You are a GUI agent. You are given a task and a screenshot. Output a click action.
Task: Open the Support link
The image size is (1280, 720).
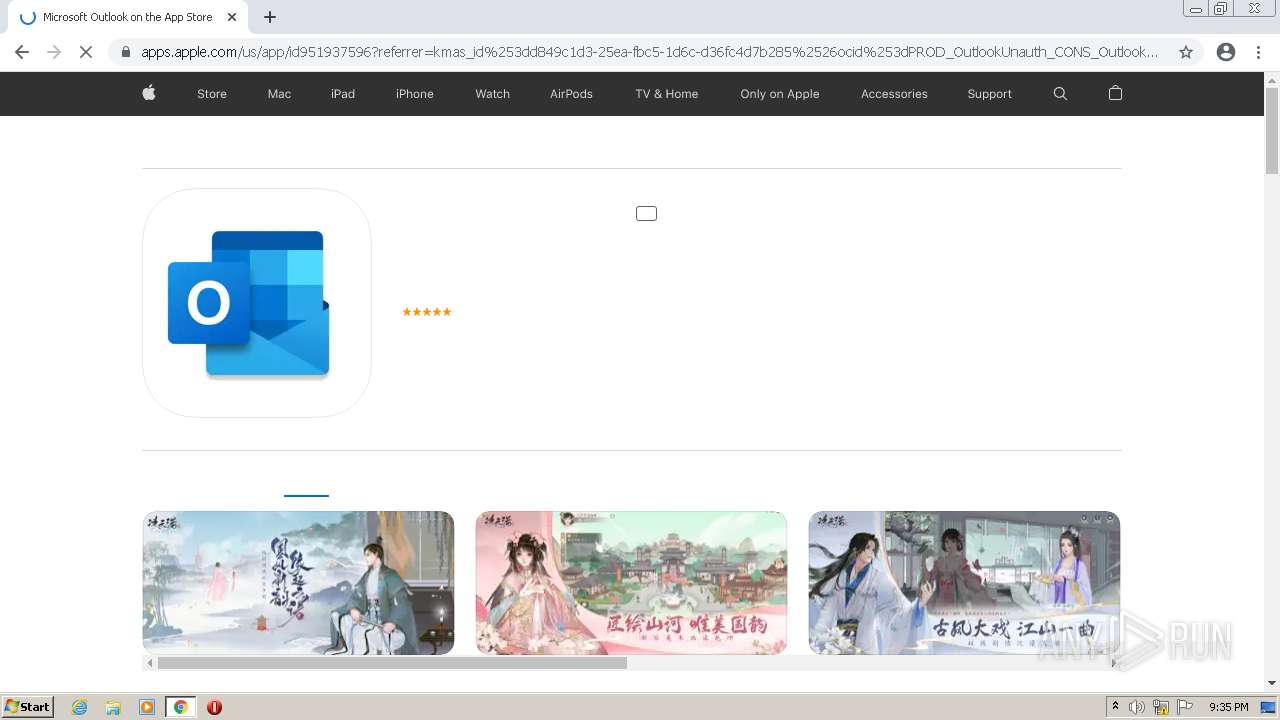[x=989, y=94]
